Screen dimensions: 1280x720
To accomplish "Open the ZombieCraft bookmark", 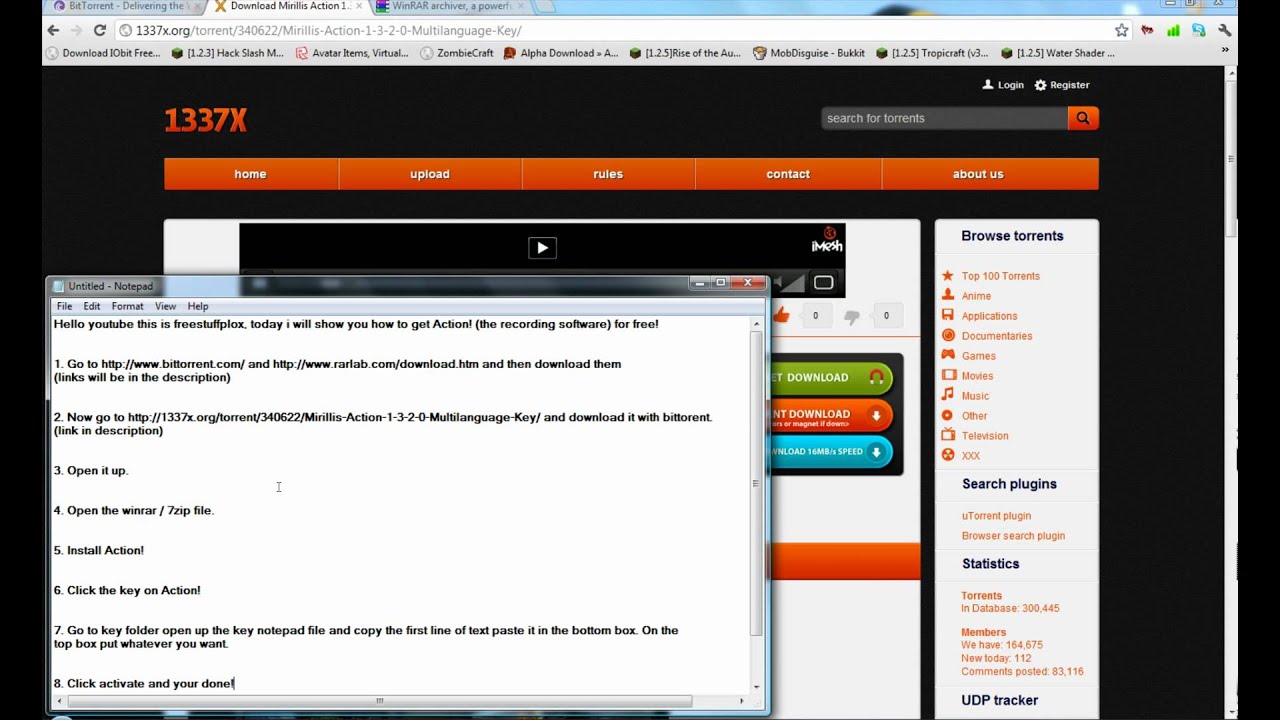I will pos(457,53).
